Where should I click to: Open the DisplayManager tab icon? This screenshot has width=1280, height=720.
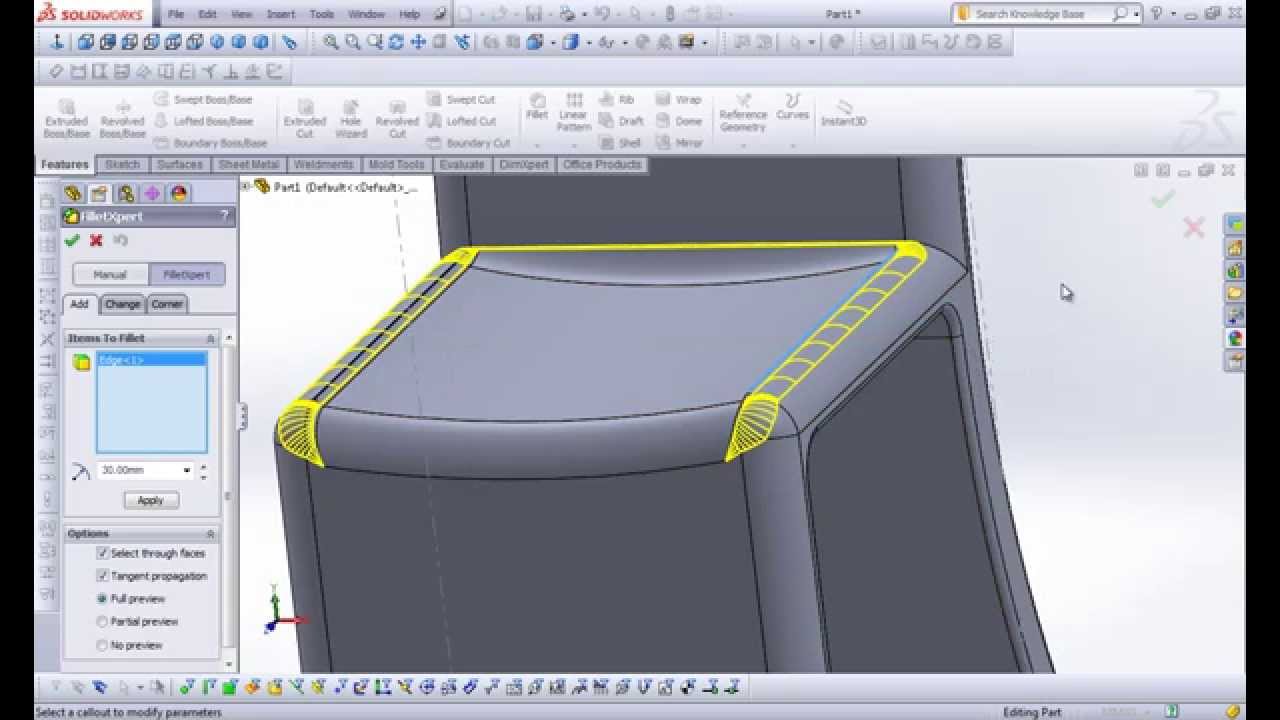tap(179, 193)
